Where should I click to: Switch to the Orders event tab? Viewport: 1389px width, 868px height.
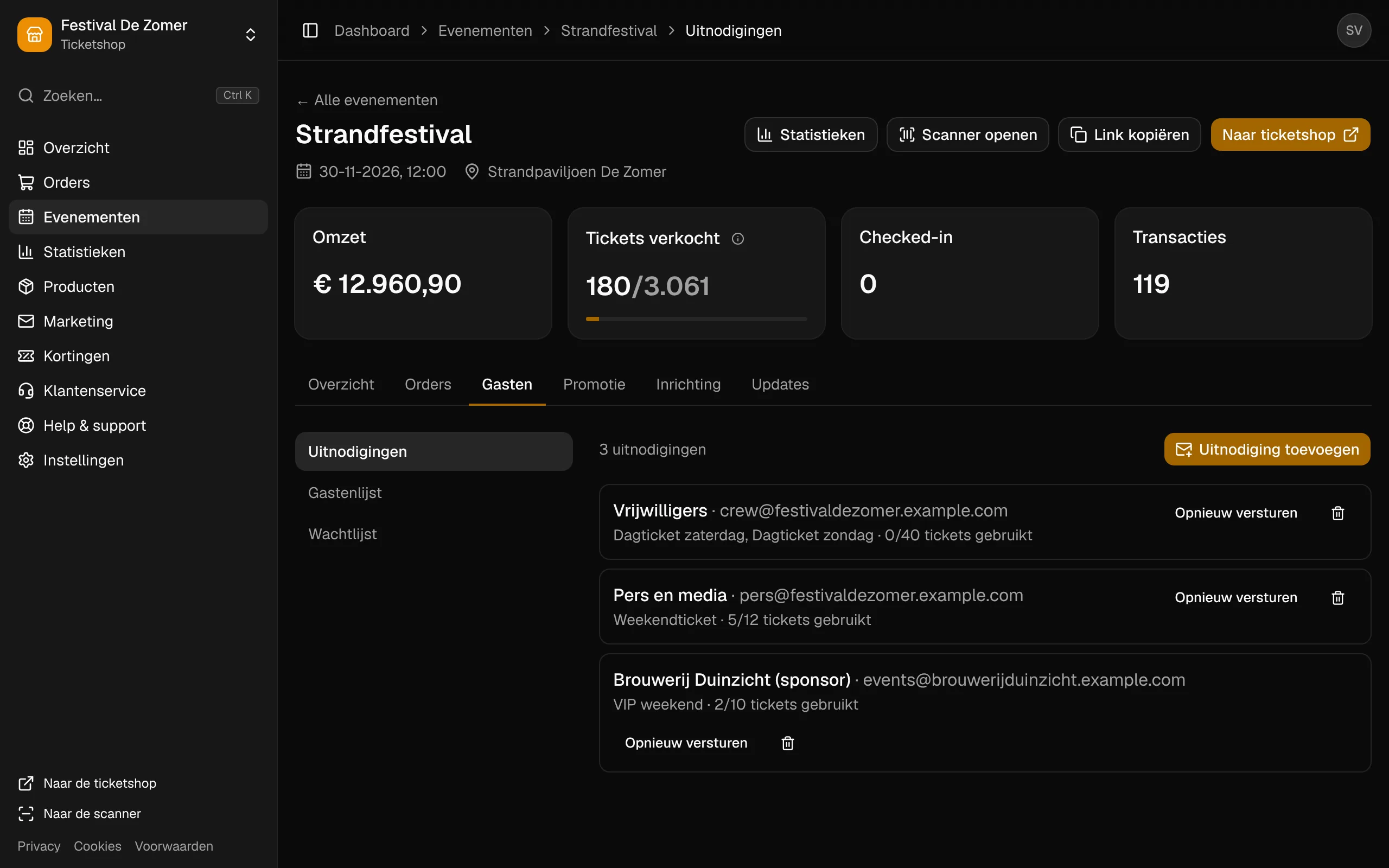(428, 384)
